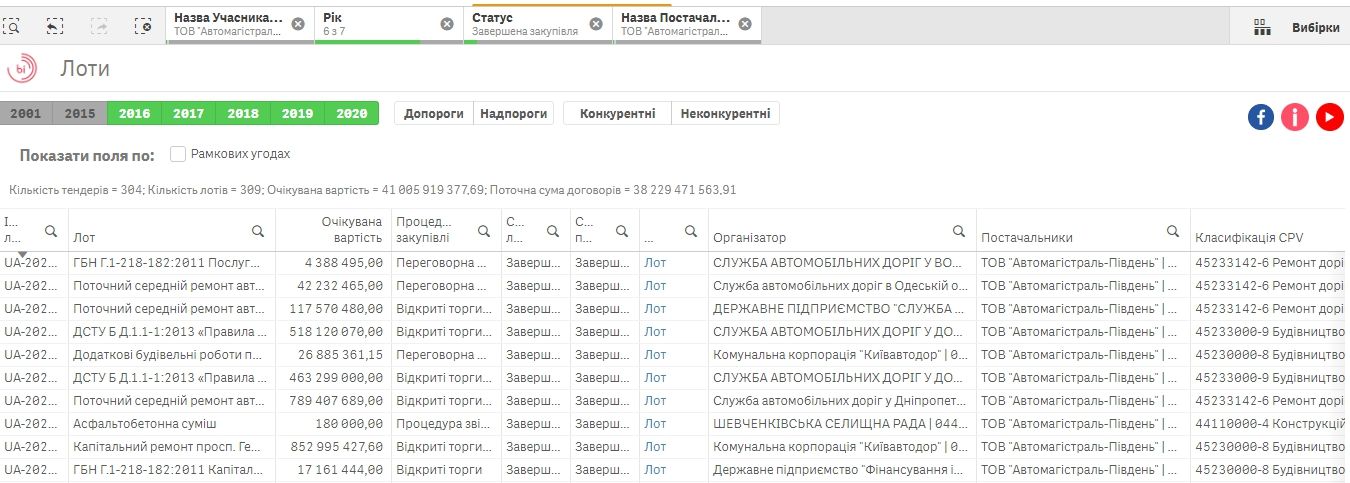Search in the Постачальники column
1350x483 pixels.
[x=1173, y=231]
